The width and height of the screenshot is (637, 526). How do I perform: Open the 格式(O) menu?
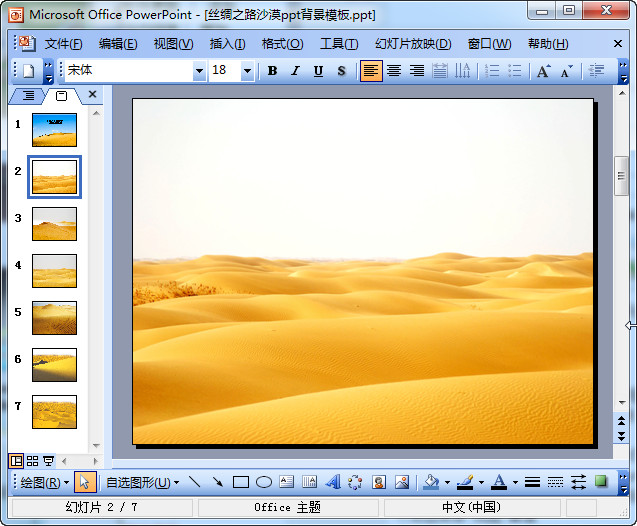pyautogui.click(x=282, y=43)
